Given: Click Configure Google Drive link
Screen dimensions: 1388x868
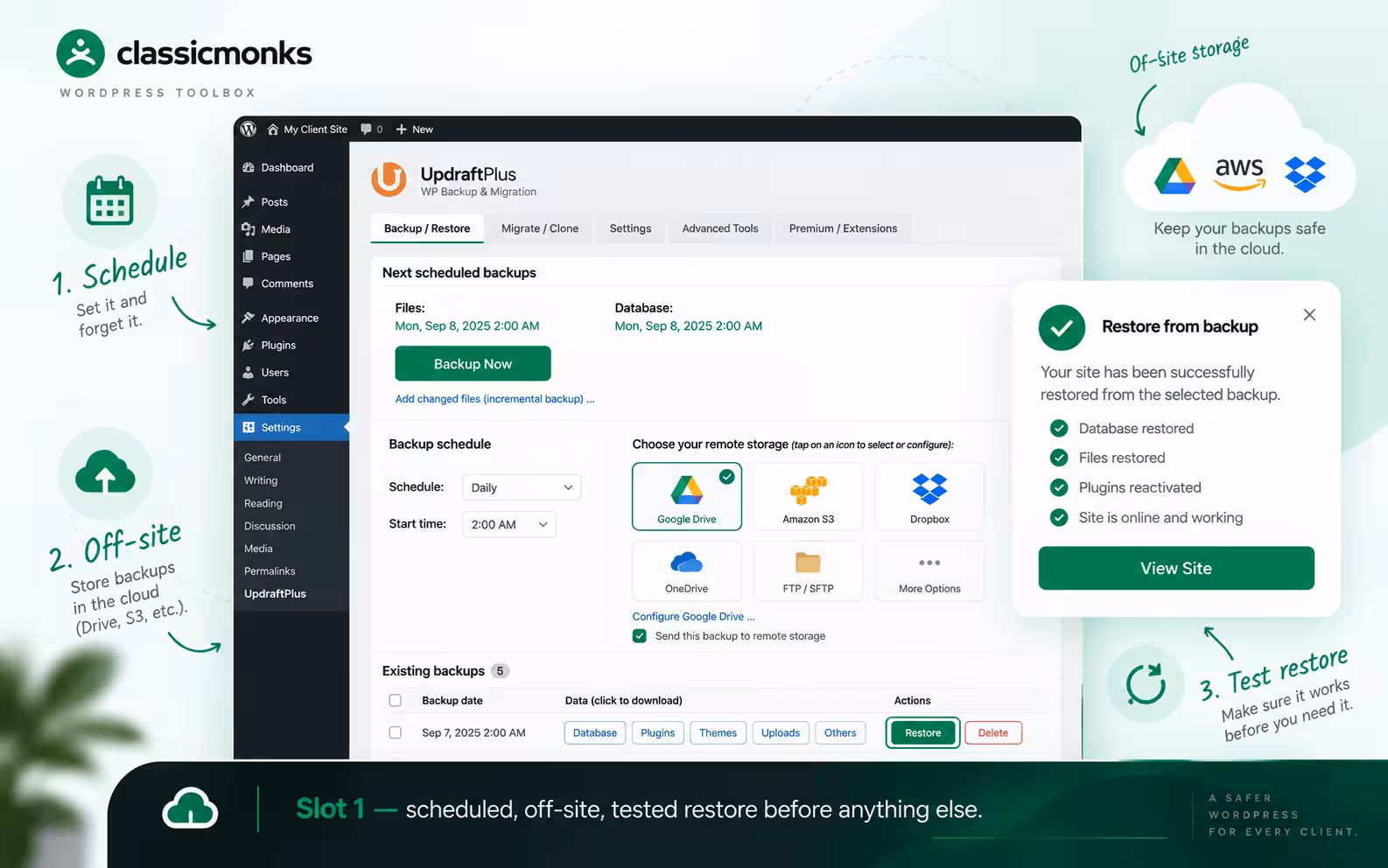Looking at the screenshot, I should 693,616.
